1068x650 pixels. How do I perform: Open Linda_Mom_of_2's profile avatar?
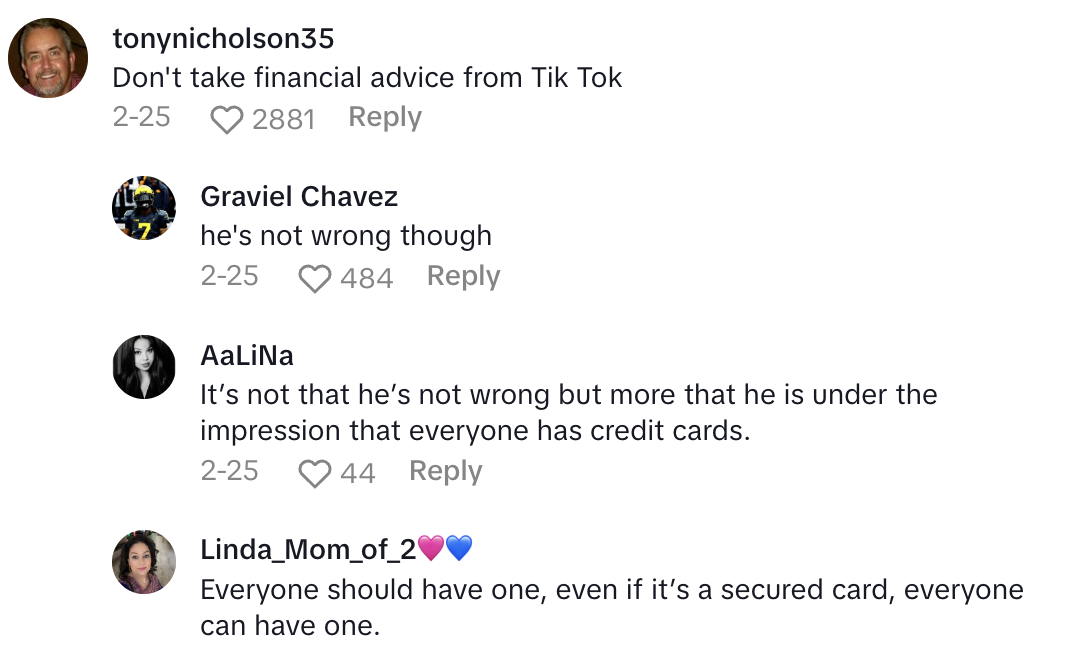pyautogui.click(x=144, y=562)
